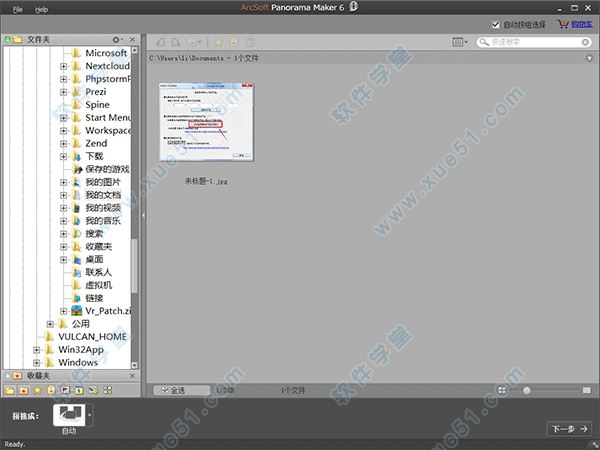Click the red flag icon in favorites bar
600x450 pixels.
point(65,390)
